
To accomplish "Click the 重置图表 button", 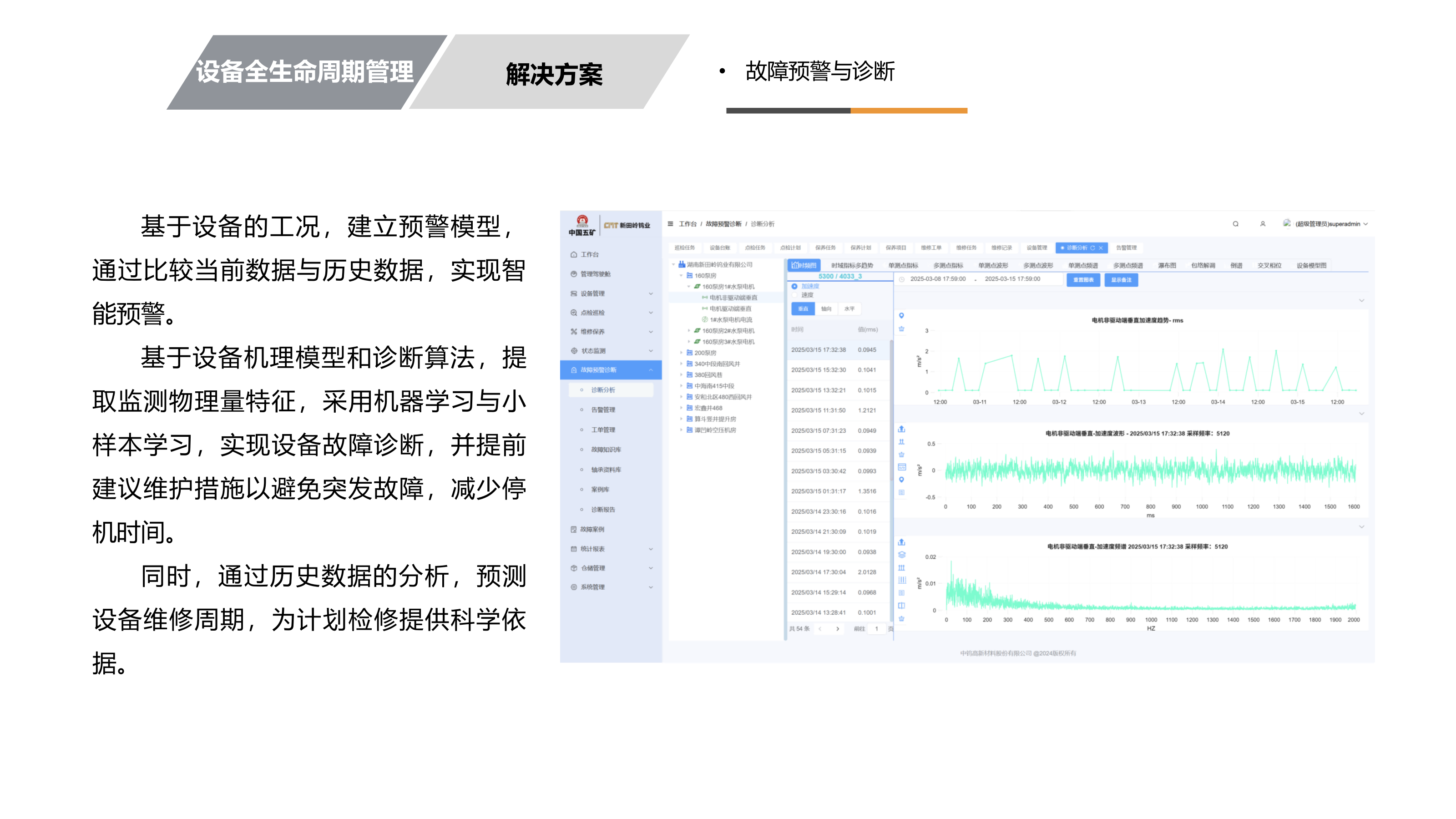I will coord(1083,280).
